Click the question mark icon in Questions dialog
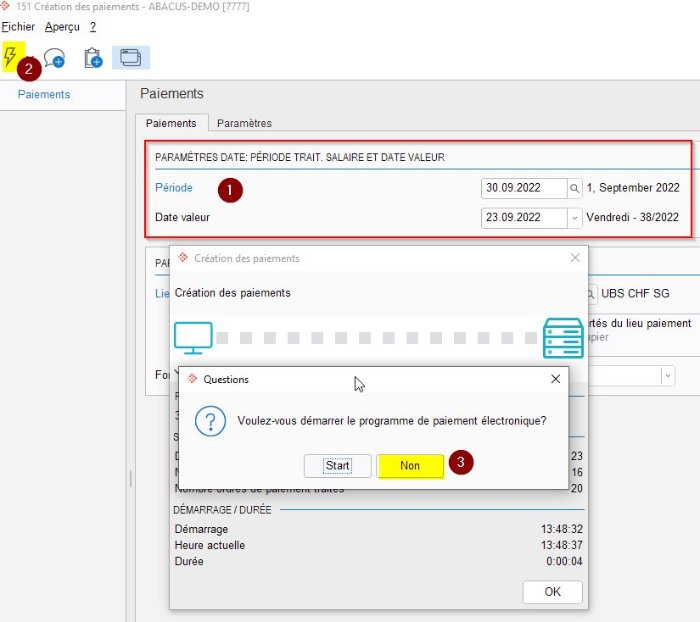Viewport: 700px width, 622px height. (x=210, y=421)
